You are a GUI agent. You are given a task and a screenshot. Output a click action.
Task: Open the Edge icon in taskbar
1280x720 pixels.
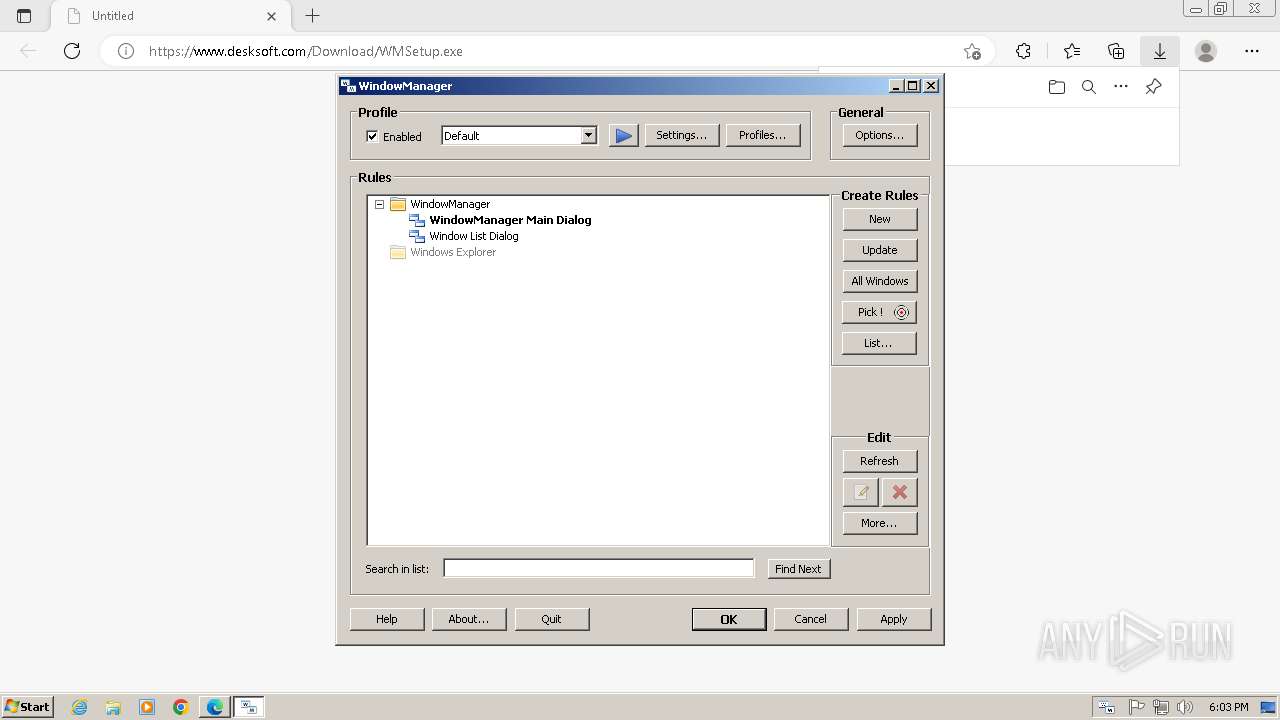tap(214, 707)
